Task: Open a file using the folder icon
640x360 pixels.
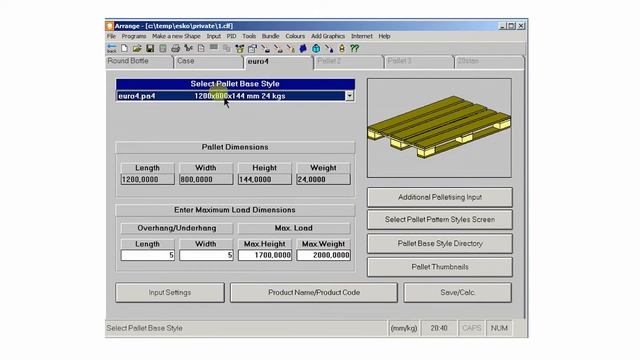Action: pos(137,49)
